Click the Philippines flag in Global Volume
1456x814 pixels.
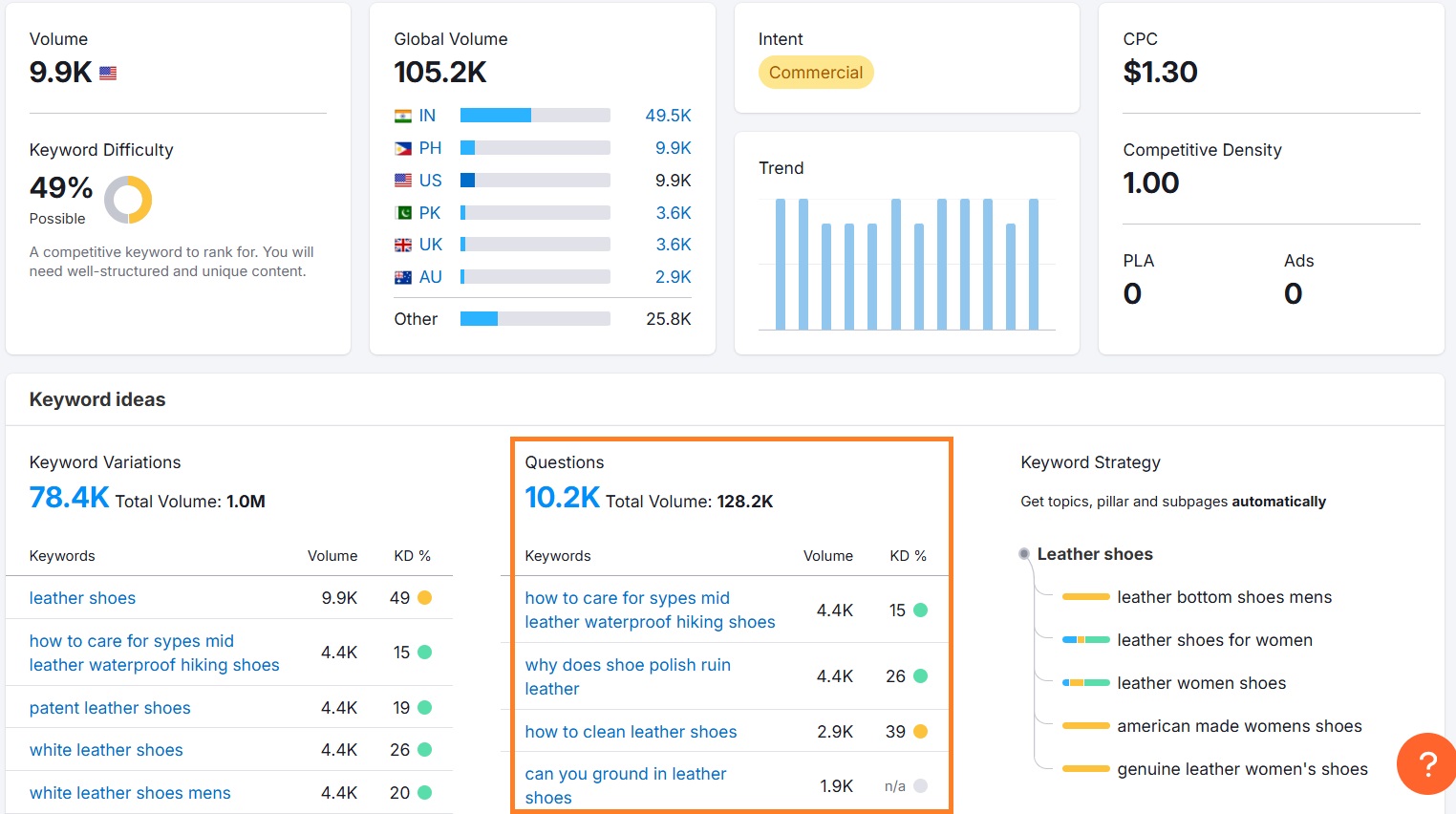[405, 147]
